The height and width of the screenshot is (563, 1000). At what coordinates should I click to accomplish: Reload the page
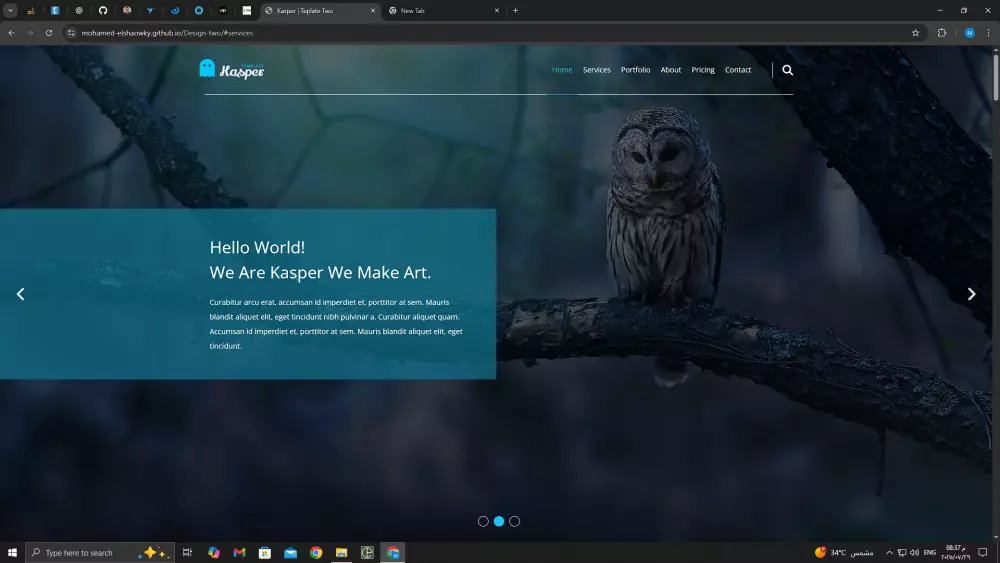pyautogui.click(x=48, y=33)
